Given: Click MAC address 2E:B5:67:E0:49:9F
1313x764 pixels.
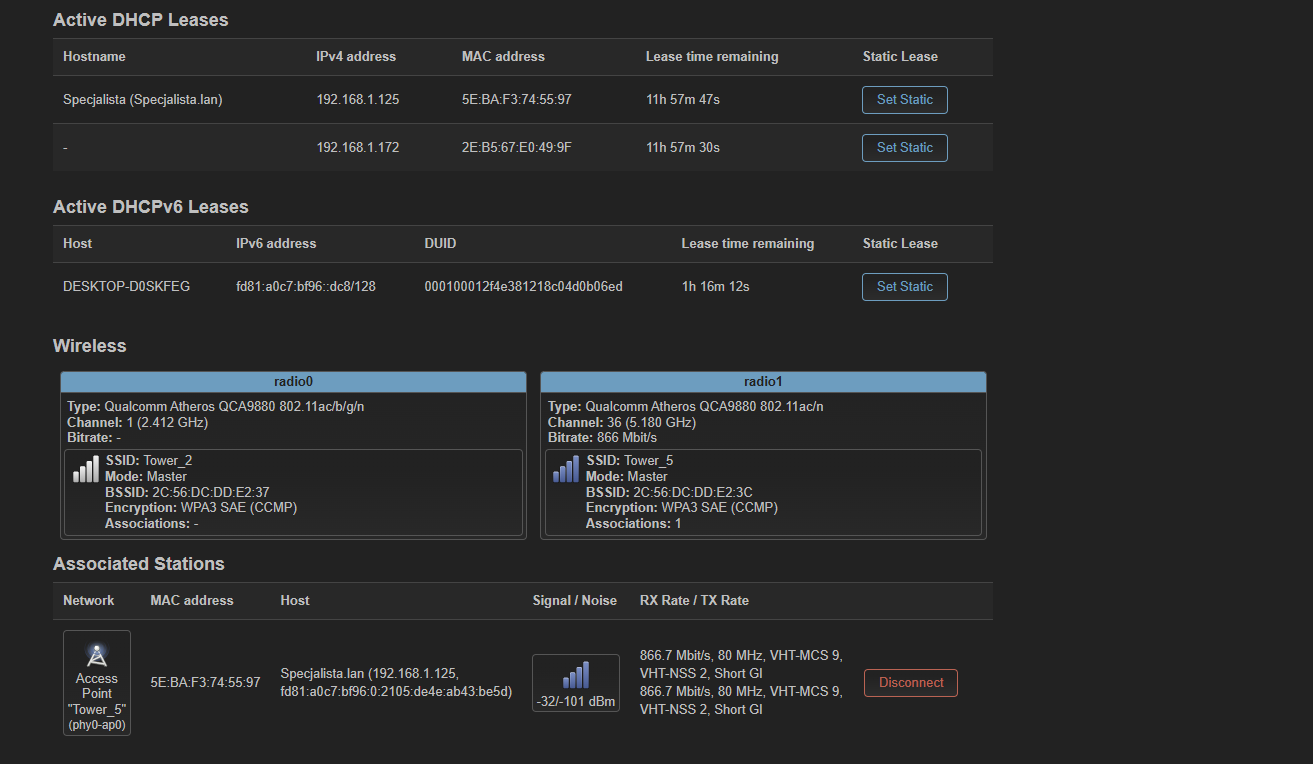Looking at the screenshot, I should point(517,148).
